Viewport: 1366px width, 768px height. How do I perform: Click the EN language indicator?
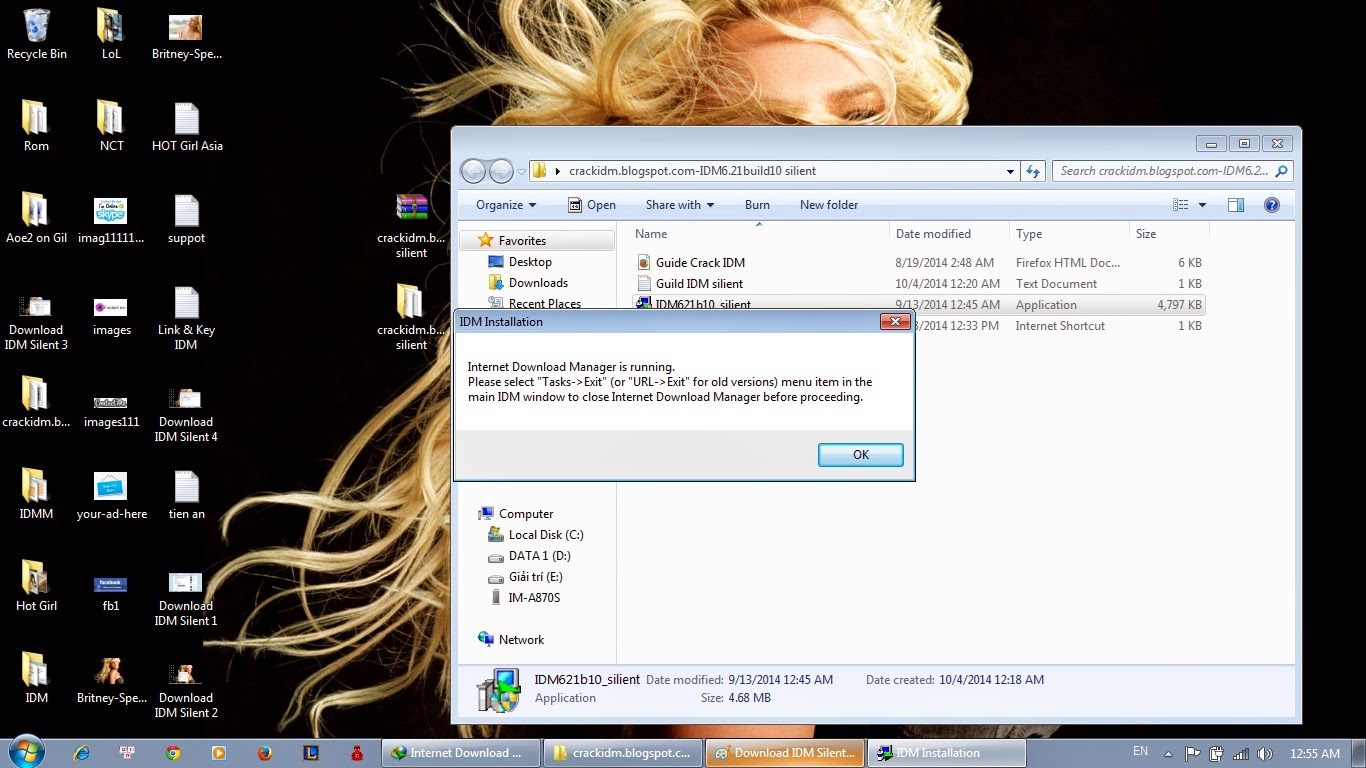click(1140, 751)
